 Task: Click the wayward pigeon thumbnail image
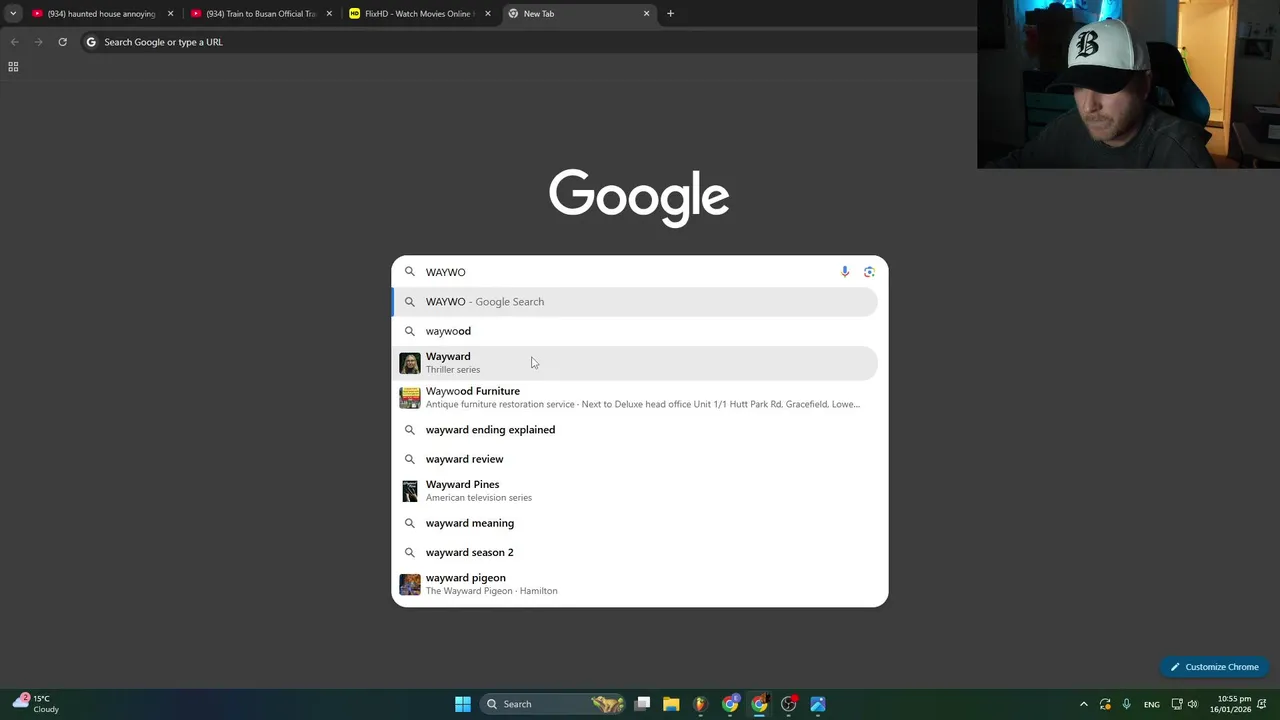point(410,585)
